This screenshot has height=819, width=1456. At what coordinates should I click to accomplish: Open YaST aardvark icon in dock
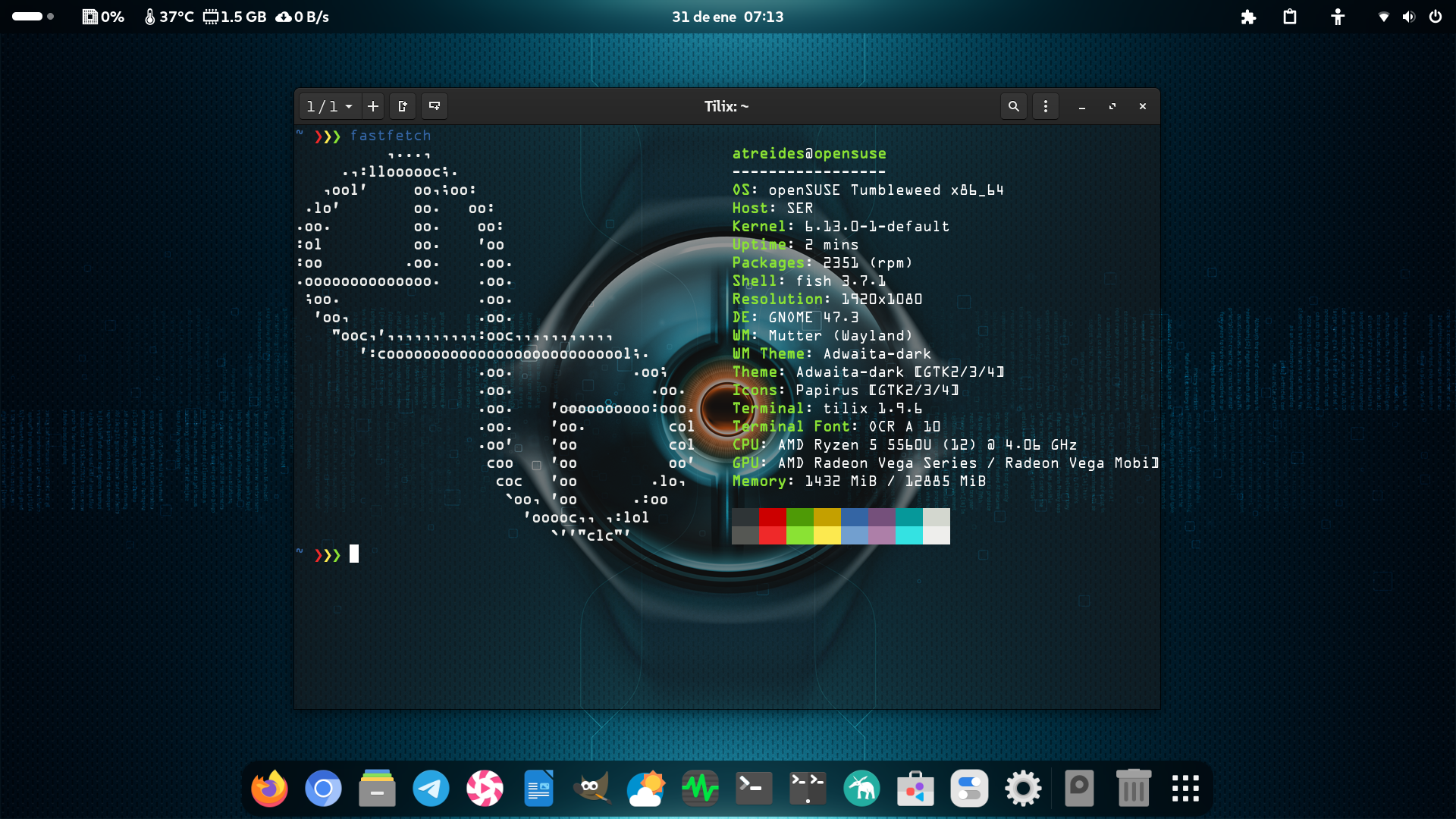pyautogui.click(x=861, y=789)
